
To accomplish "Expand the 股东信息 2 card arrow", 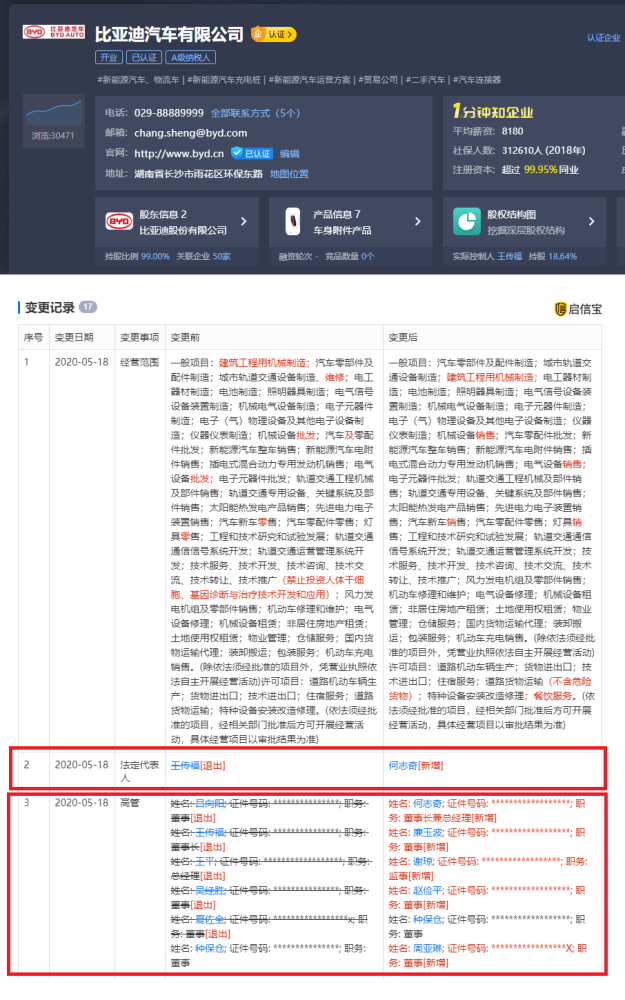I will 244,221.
